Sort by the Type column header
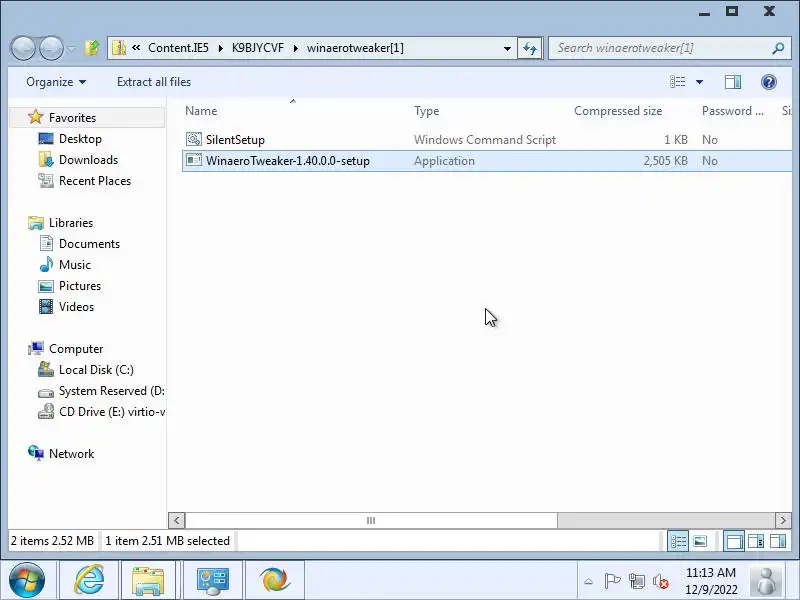This screenshot has width=800, height=600. [427, 111]
